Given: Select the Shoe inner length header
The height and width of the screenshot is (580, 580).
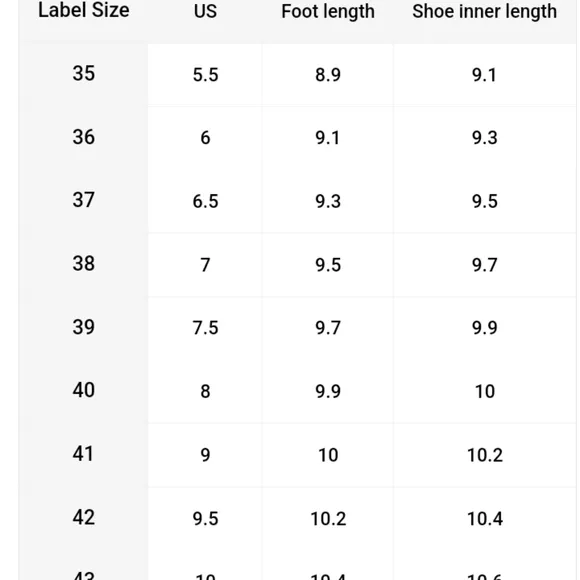Looking at the screenshot, I should click(x=484, y=11).
